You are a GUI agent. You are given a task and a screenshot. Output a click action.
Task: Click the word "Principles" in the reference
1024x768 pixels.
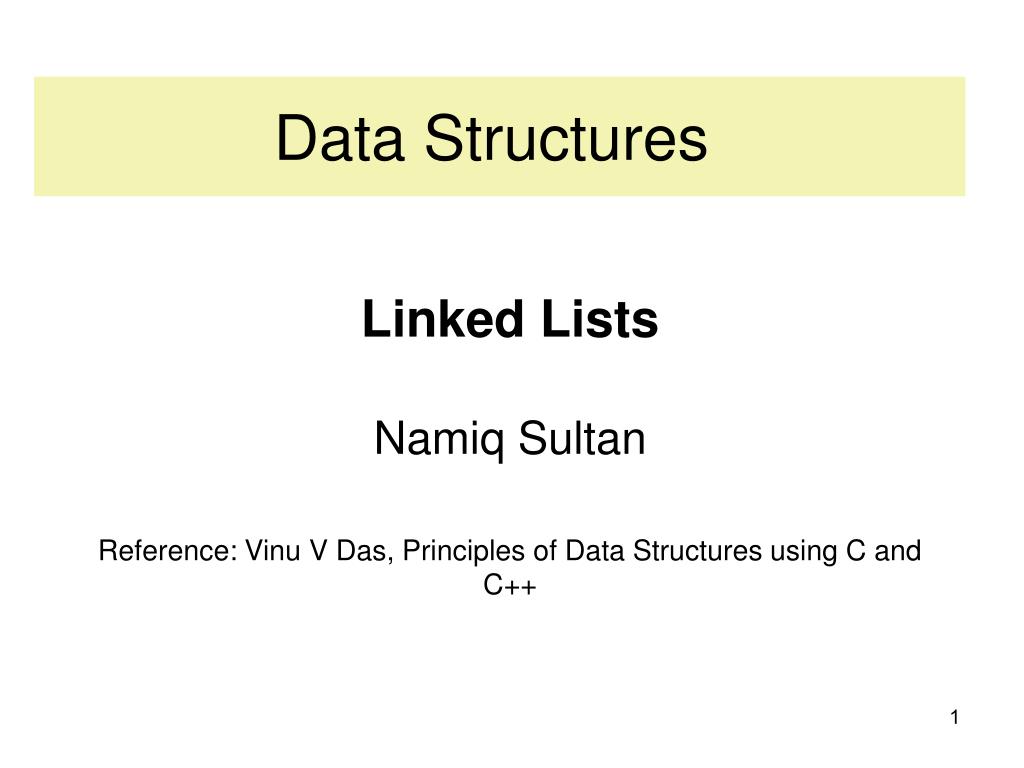(x=464, y=552)
